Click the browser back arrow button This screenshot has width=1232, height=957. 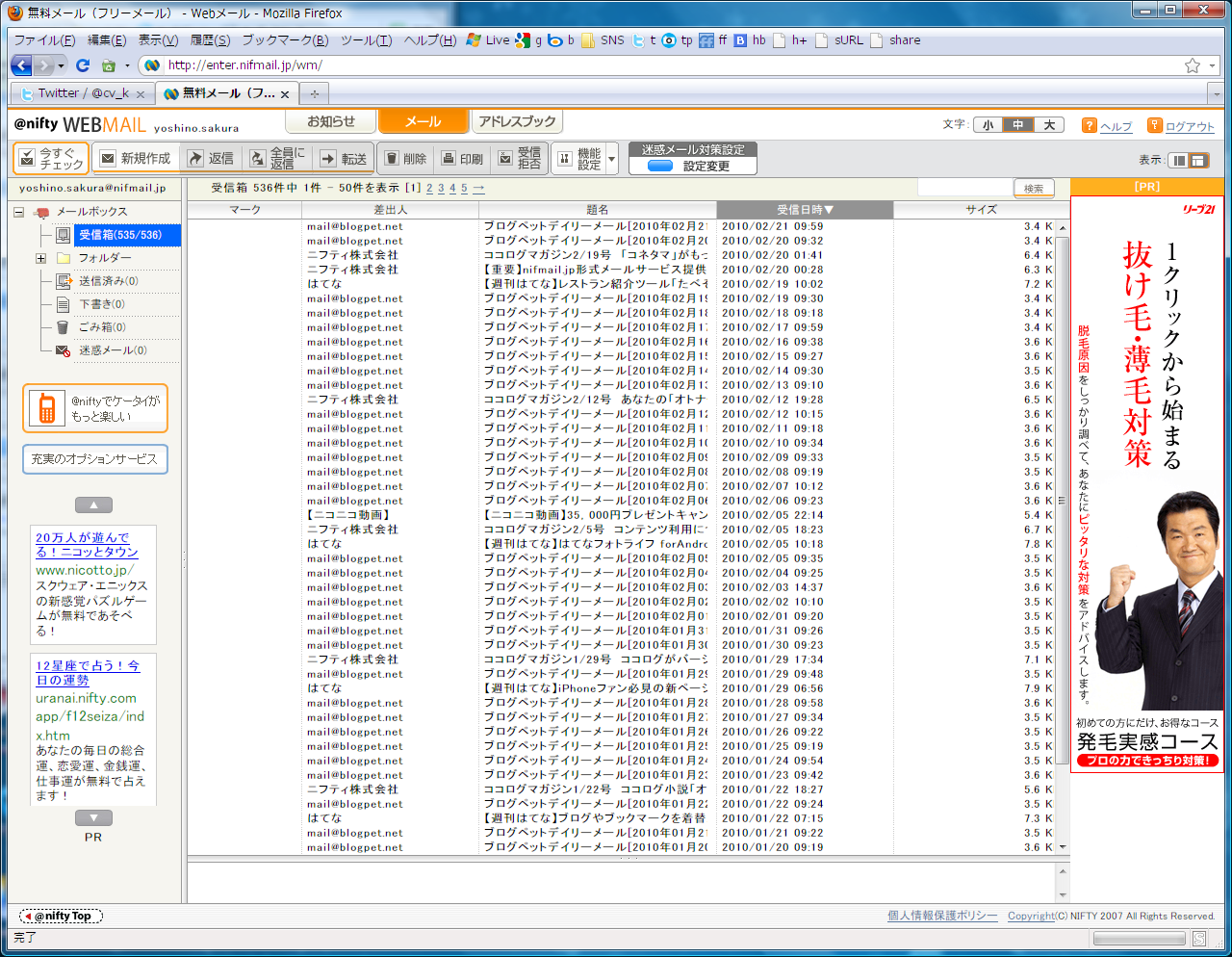pyautogui.click(x=21, y=65)
